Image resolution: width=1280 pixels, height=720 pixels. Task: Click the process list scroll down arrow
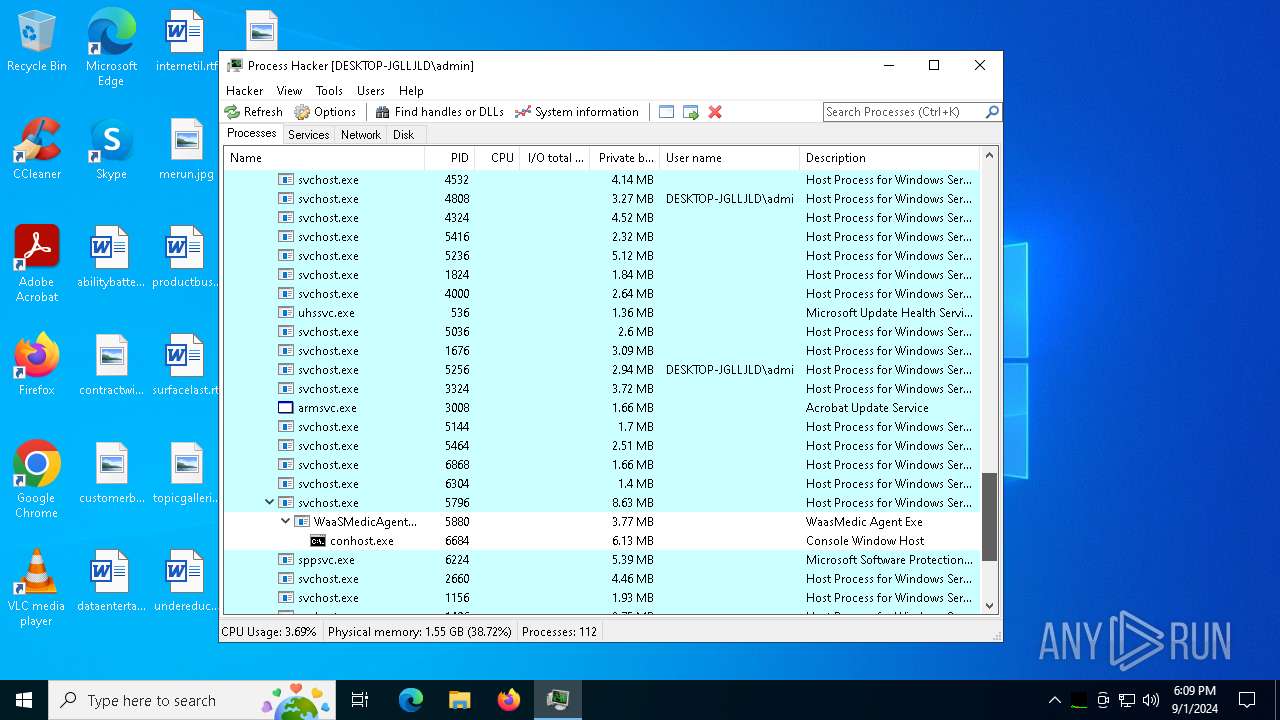(990, 605)
